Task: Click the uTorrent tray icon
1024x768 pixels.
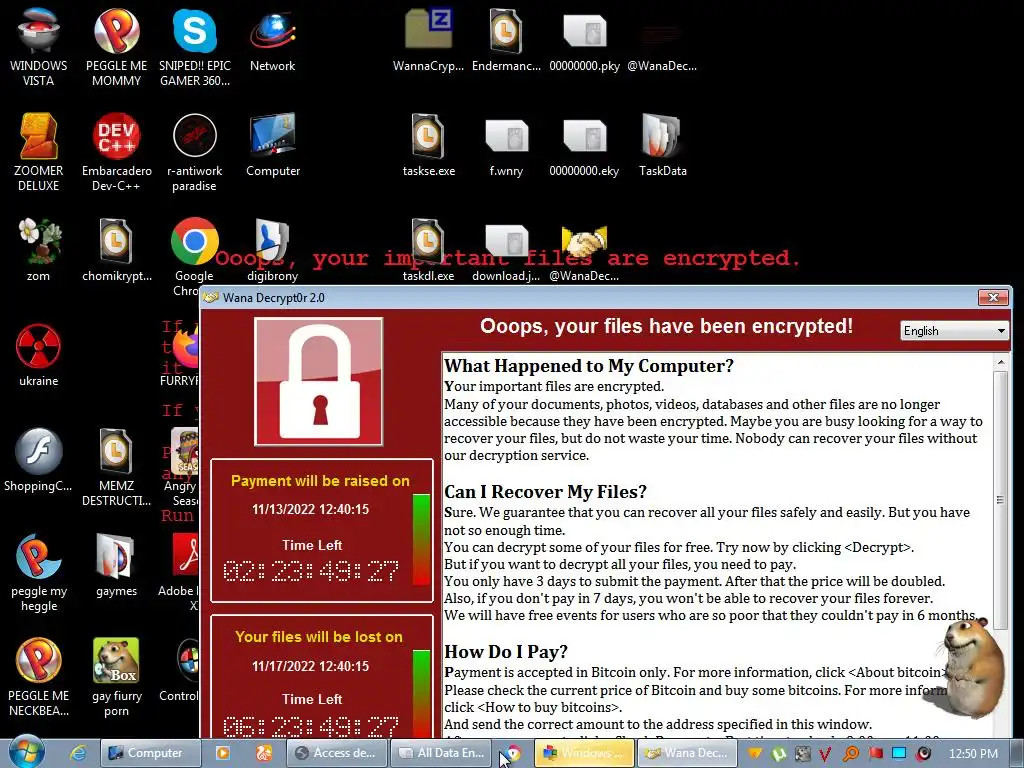Action: [778, 754]
